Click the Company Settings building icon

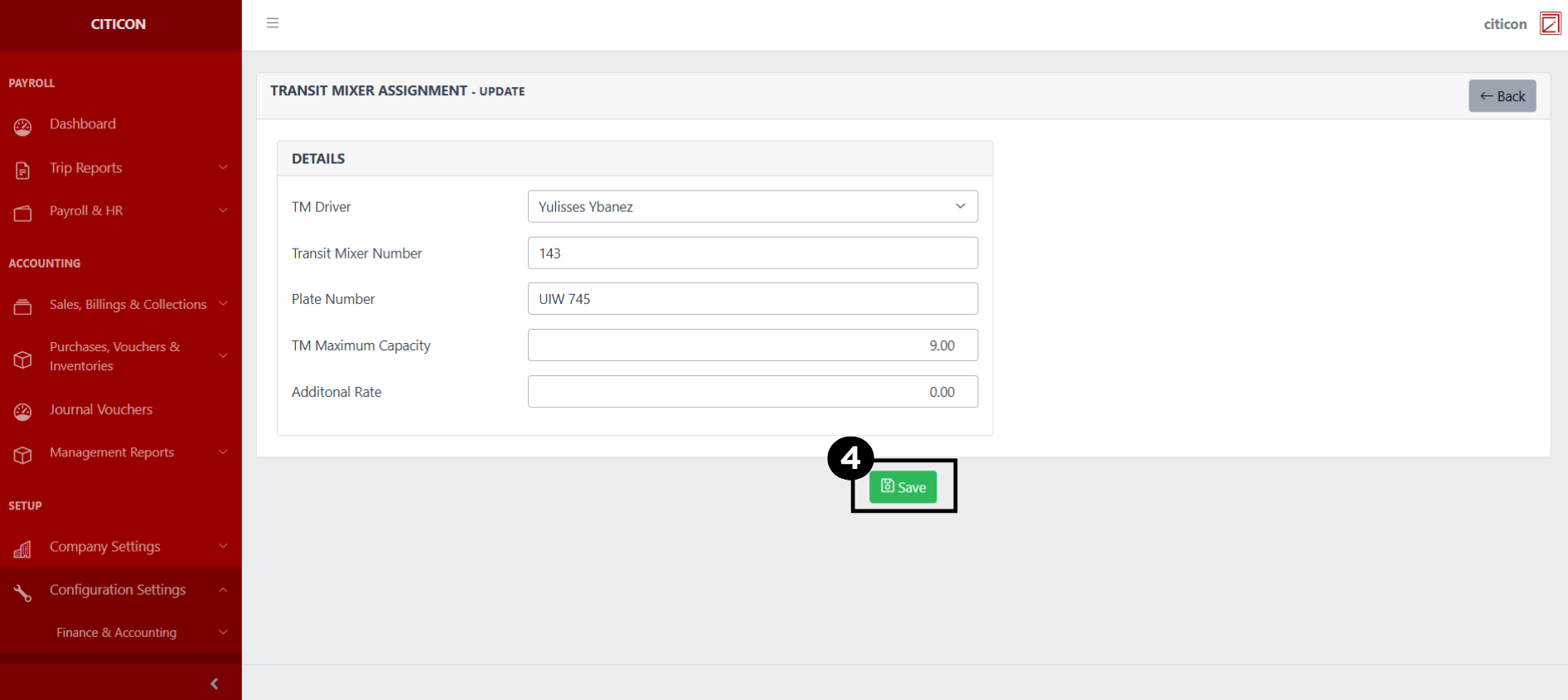pyautogui.click(x=22, y=549)
